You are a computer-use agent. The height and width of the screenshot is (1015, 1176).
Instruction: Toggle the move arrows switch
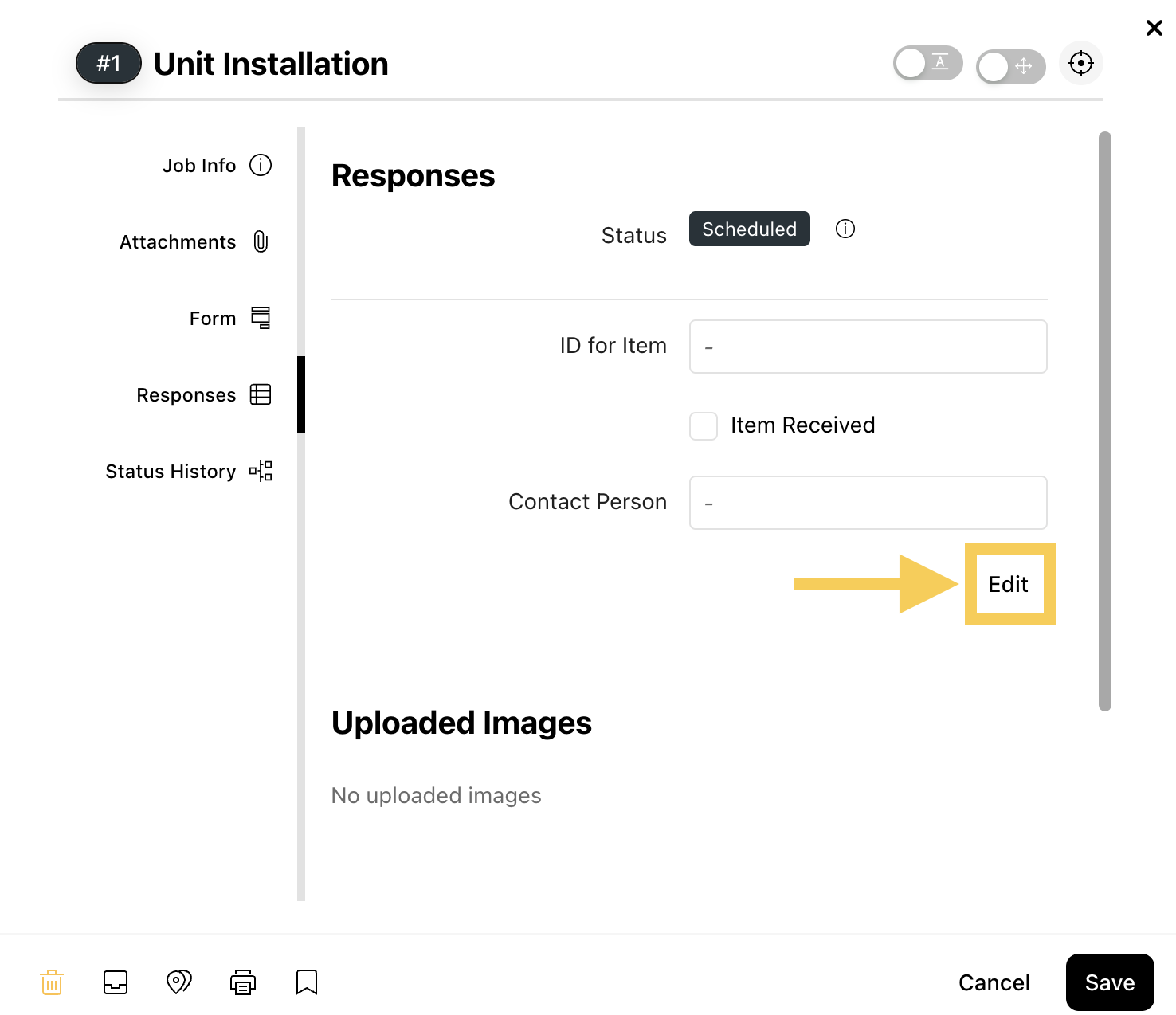click(x=1011, y=67)
